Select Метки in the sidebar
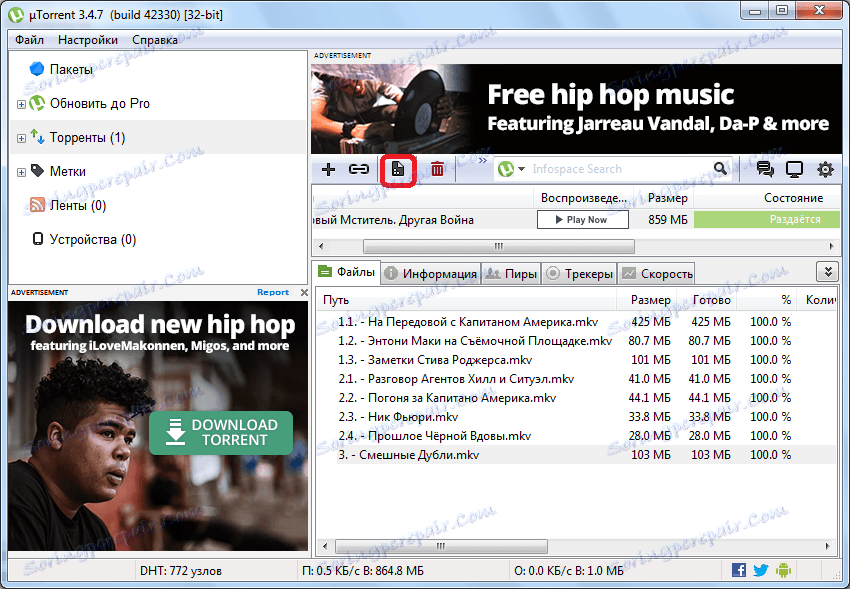The height and width of the screenshot is (589, 850). [x=68, y=172]
